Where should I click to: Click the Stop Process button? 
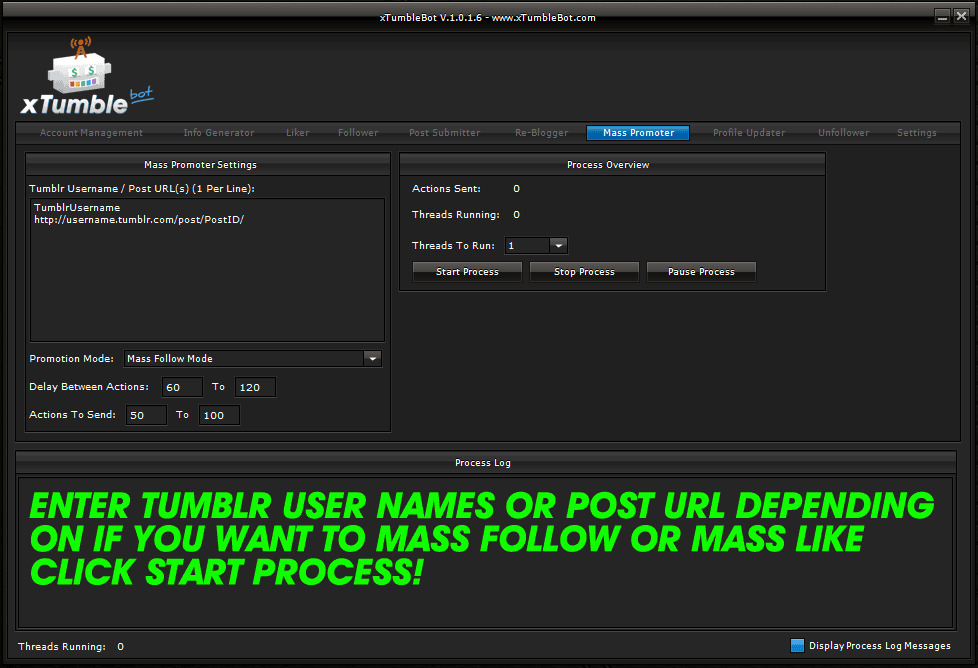pos(584,272)
